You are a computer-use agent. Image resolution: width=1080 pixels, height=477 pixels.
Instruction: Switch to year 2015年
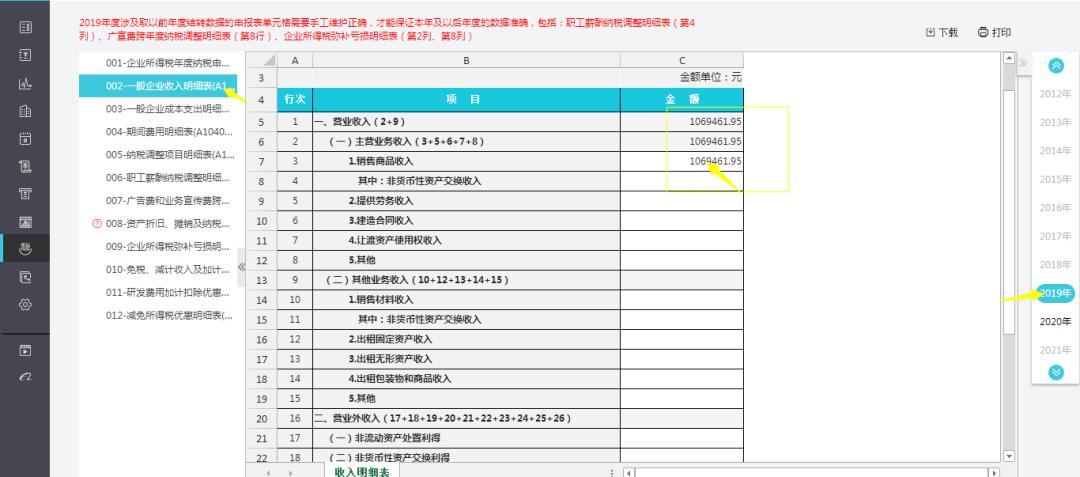click(x=1055, y=179)
